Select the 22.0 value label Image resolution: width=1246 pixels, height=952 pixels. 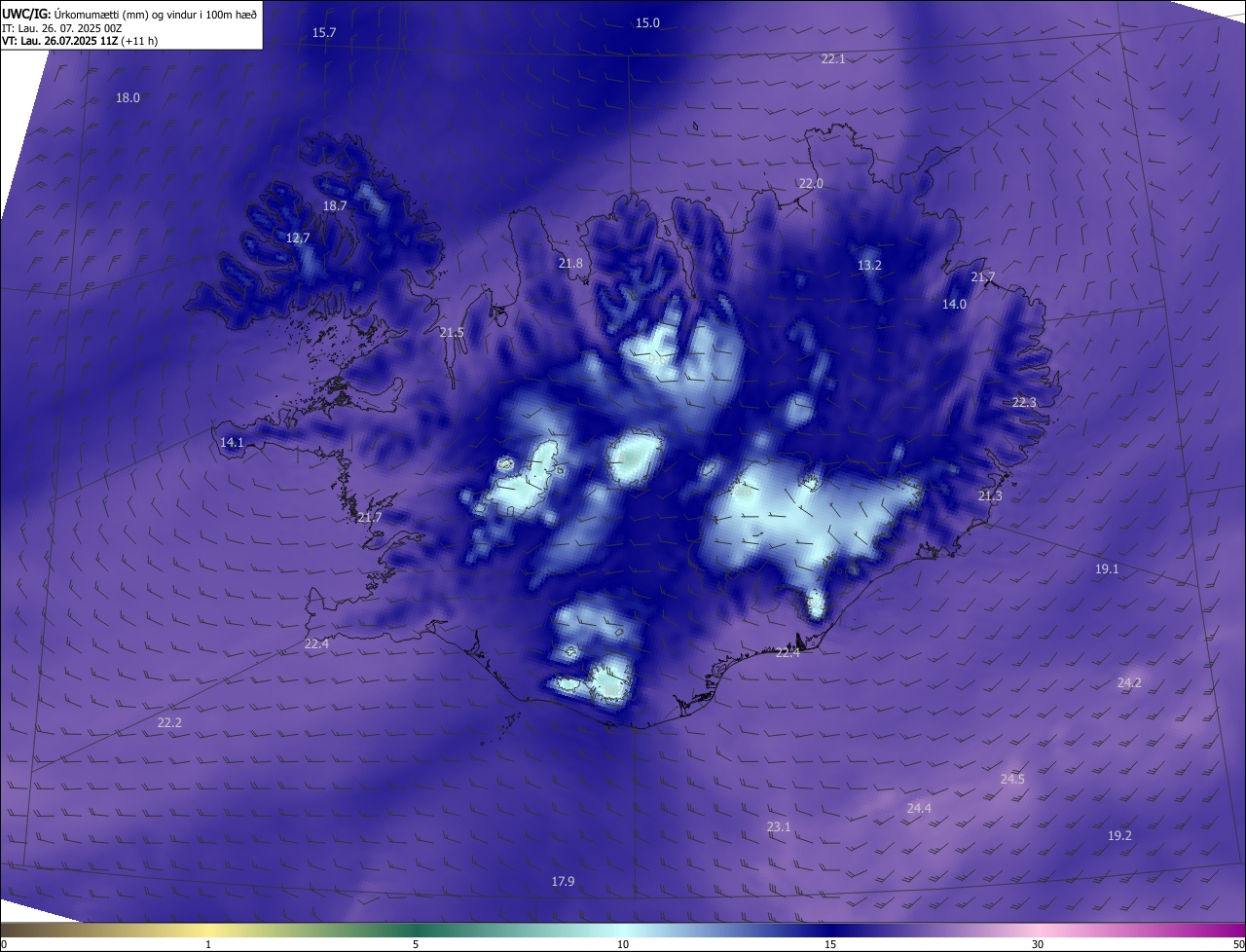(811, 184)
